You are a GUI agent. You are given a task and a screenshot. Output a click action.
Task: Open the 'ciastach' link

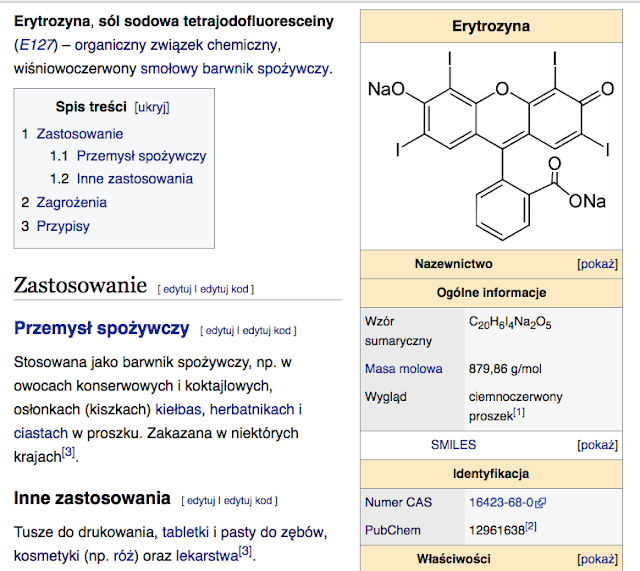41,433
